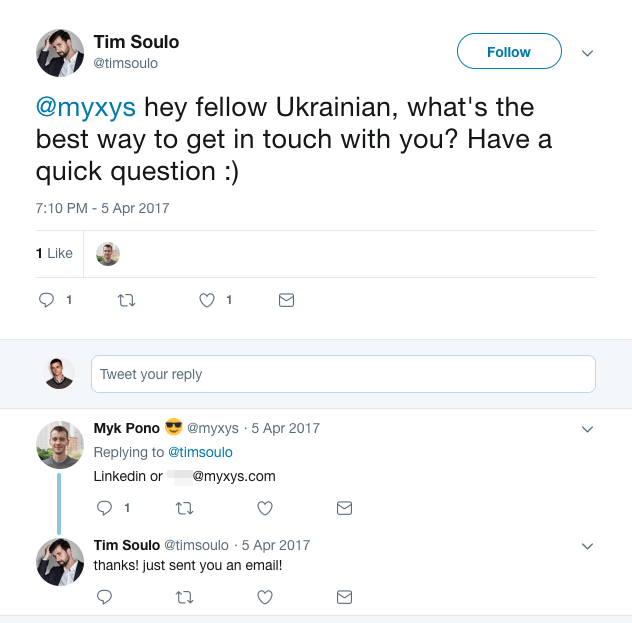The image size is (632, 623).
Task: Like the main tweet with heart icon
Action: coord(207,300)
